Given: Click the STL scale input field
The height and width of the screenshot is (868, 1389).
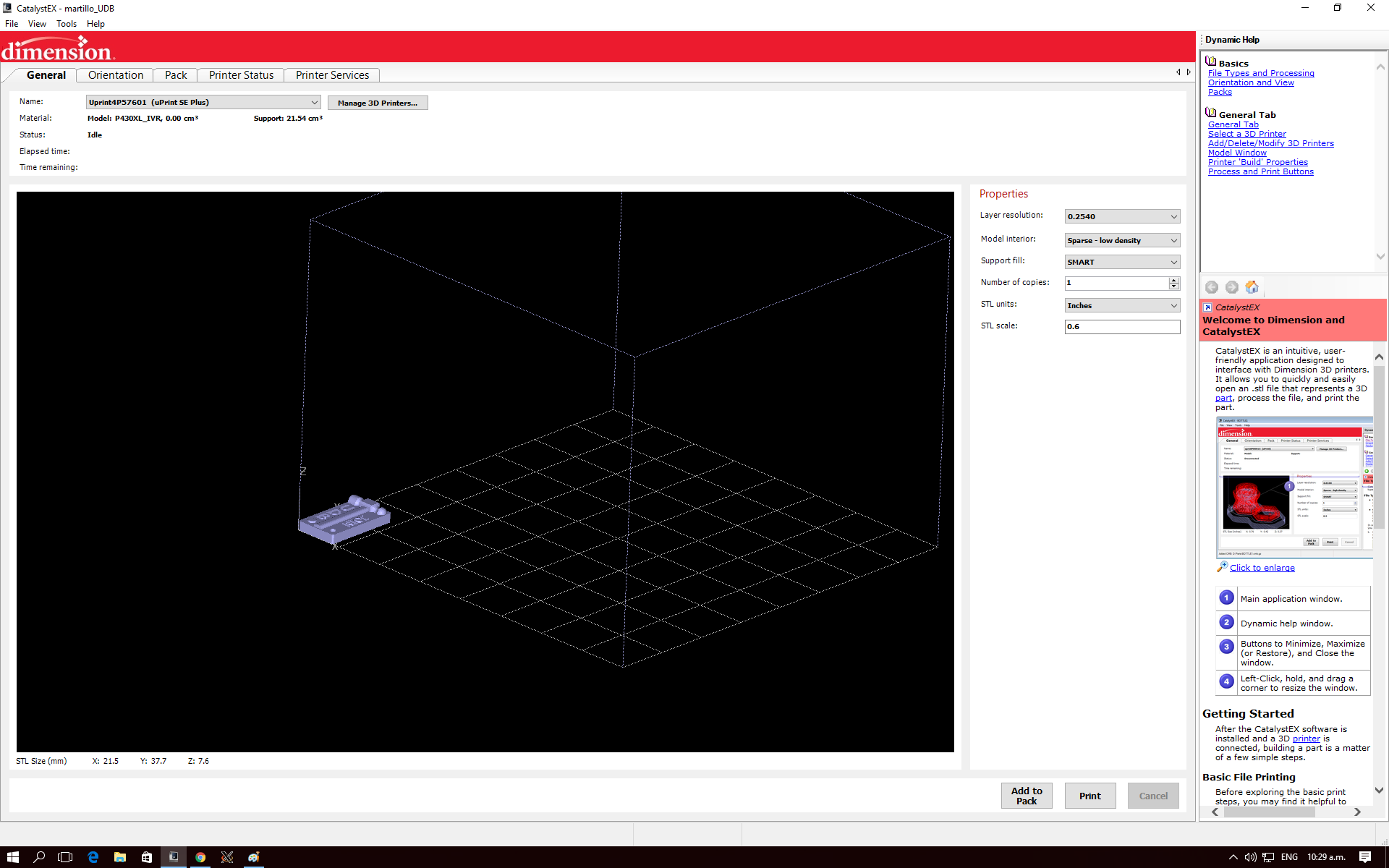Looking at the screenshot, I should (x=1122, y=327).
